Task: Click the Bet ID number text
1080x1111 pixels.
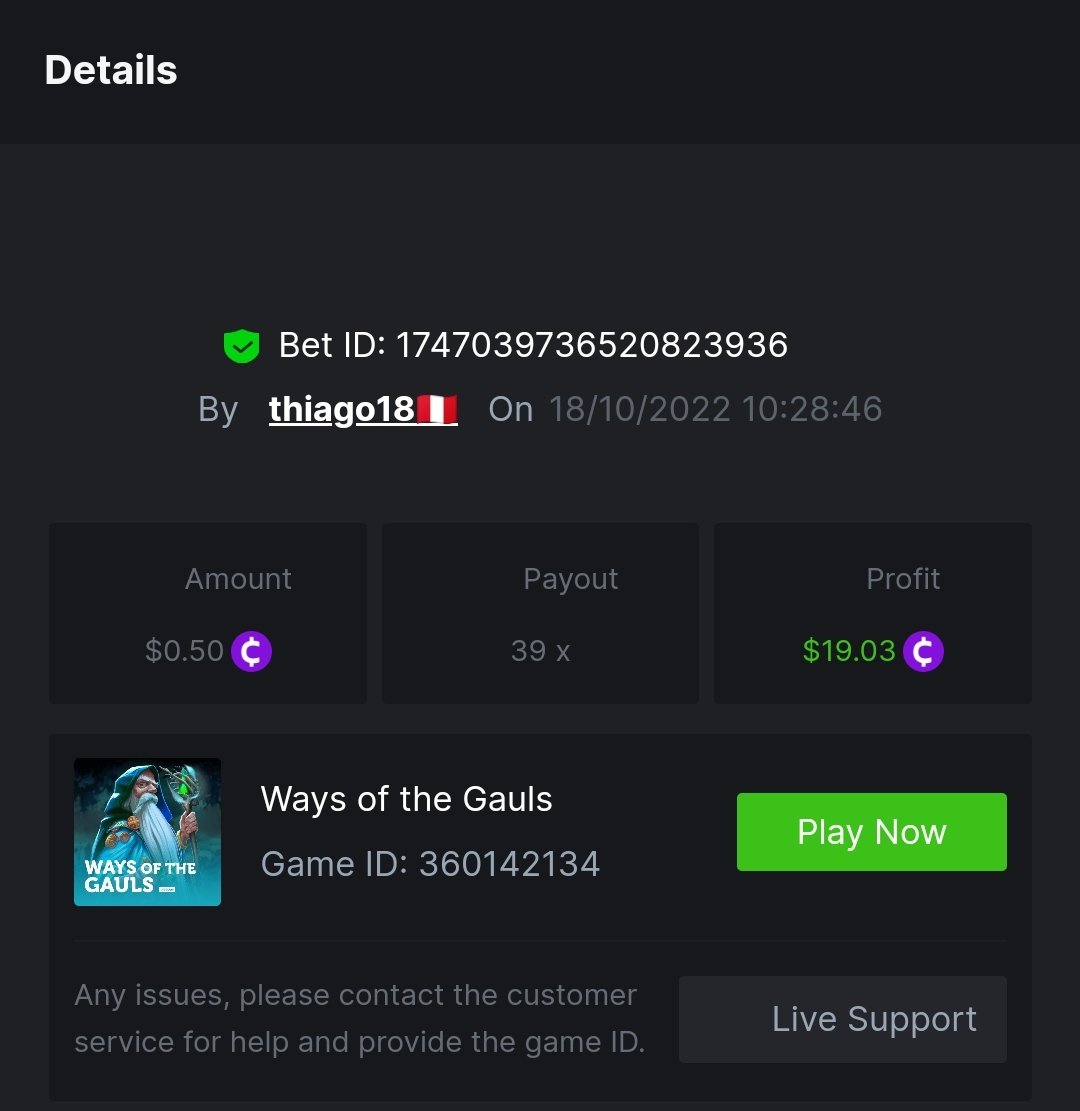Action: coord(592,346)
